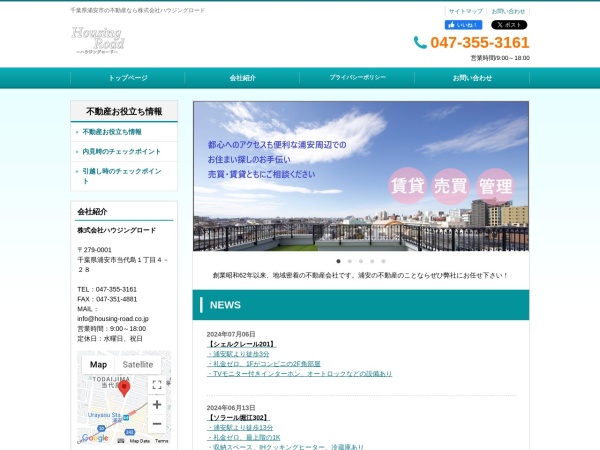600x450 pixels.
Task: Click the 浦安駅より徒歩3分 link
Action: (x=238, y=354)
